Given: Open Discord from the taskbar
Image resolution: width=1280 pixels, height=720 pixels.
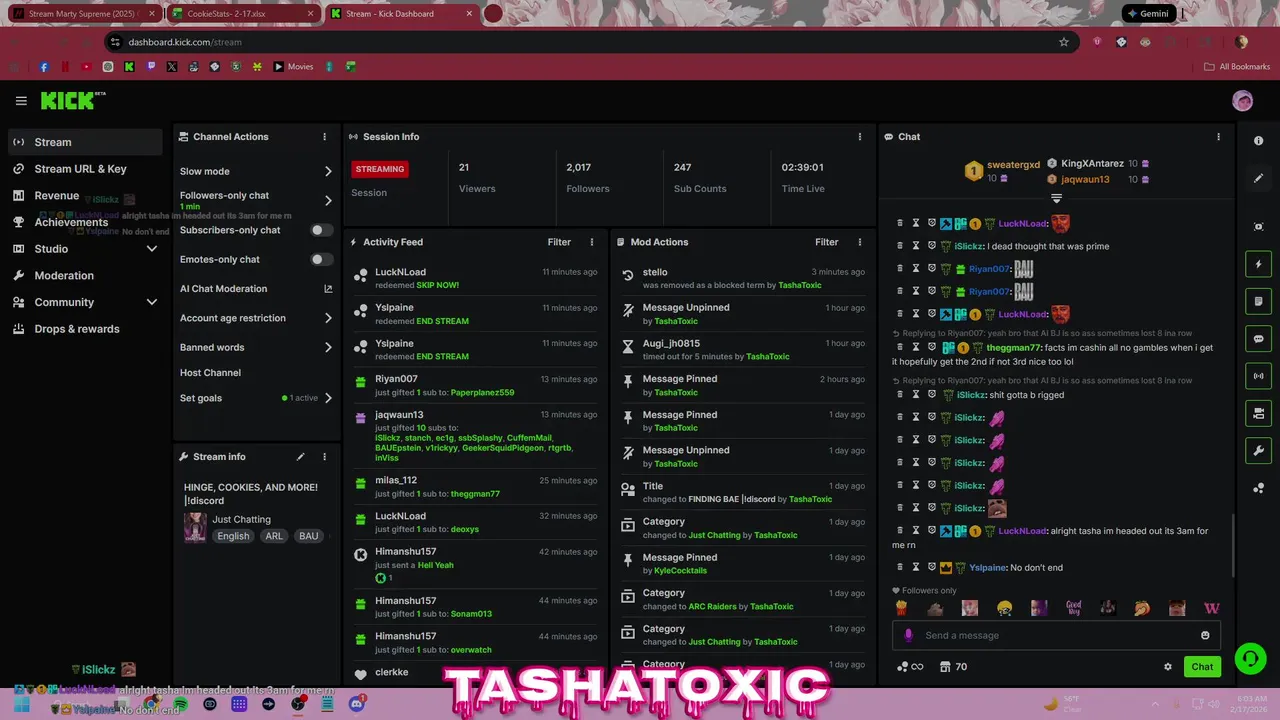Looking at the screenshot, I should (357, 705).
